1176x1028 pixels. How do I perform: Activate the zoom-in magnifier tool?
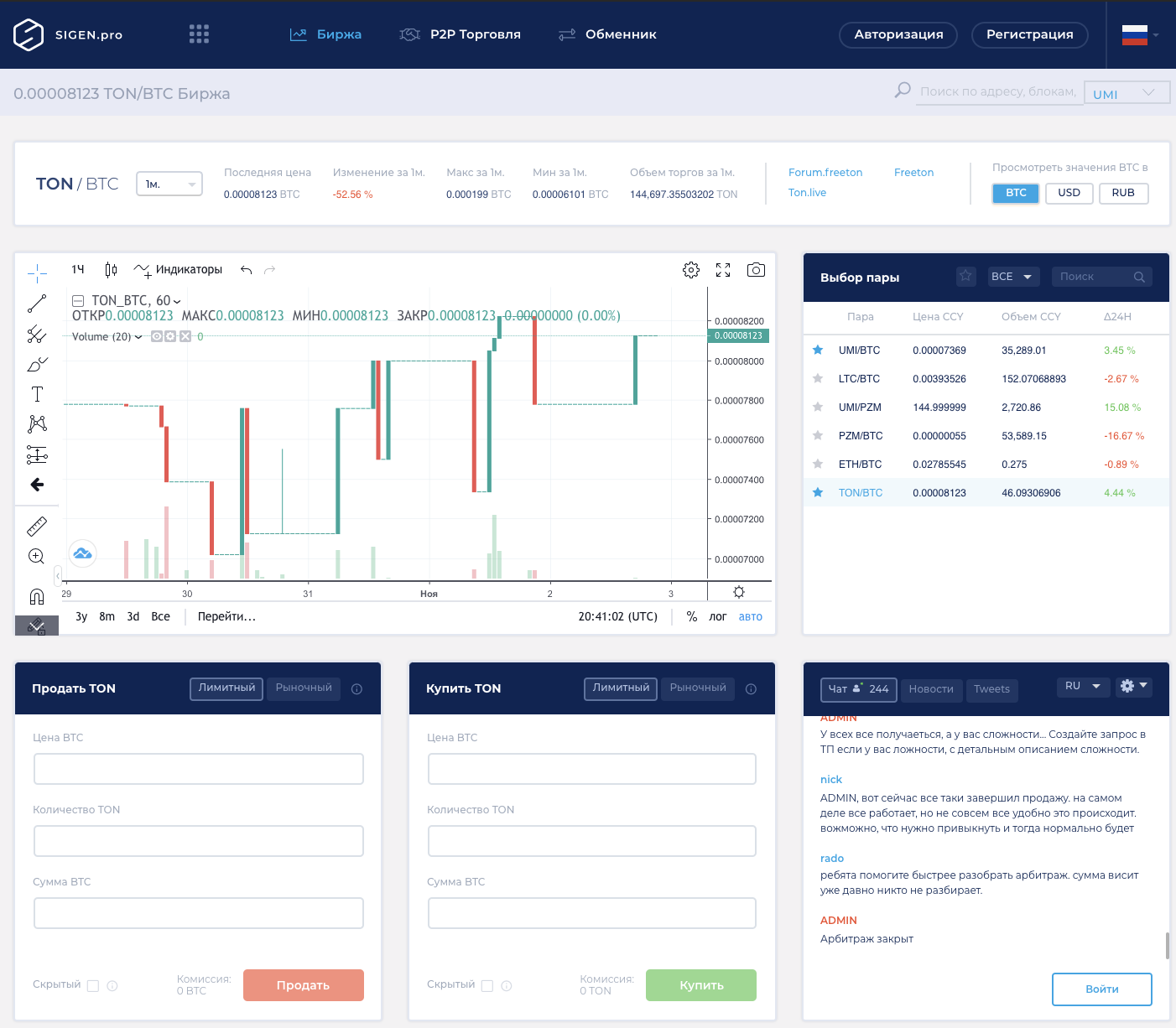coord(37,556)
